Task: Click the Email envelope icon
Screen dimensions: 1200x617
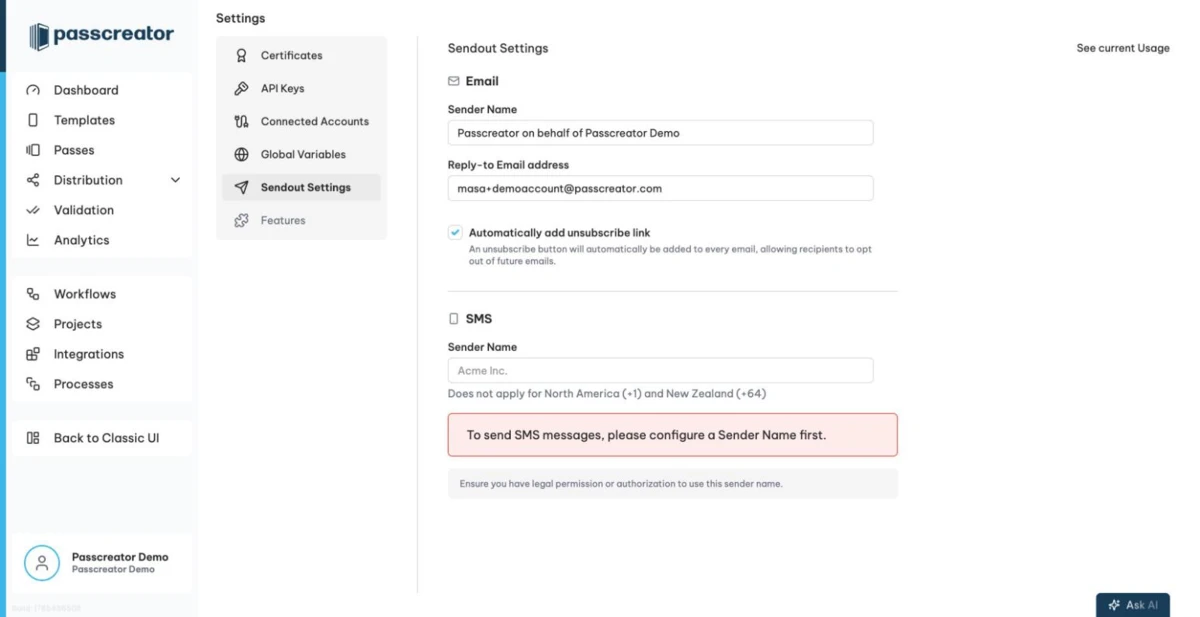Action: click(454, 81)
